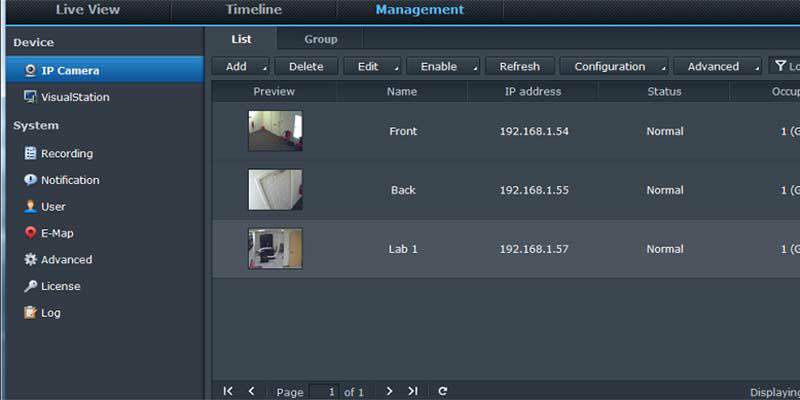Open the License key icon
The image size is (800, 400).
pyautogui.click(x=31, y=286)
